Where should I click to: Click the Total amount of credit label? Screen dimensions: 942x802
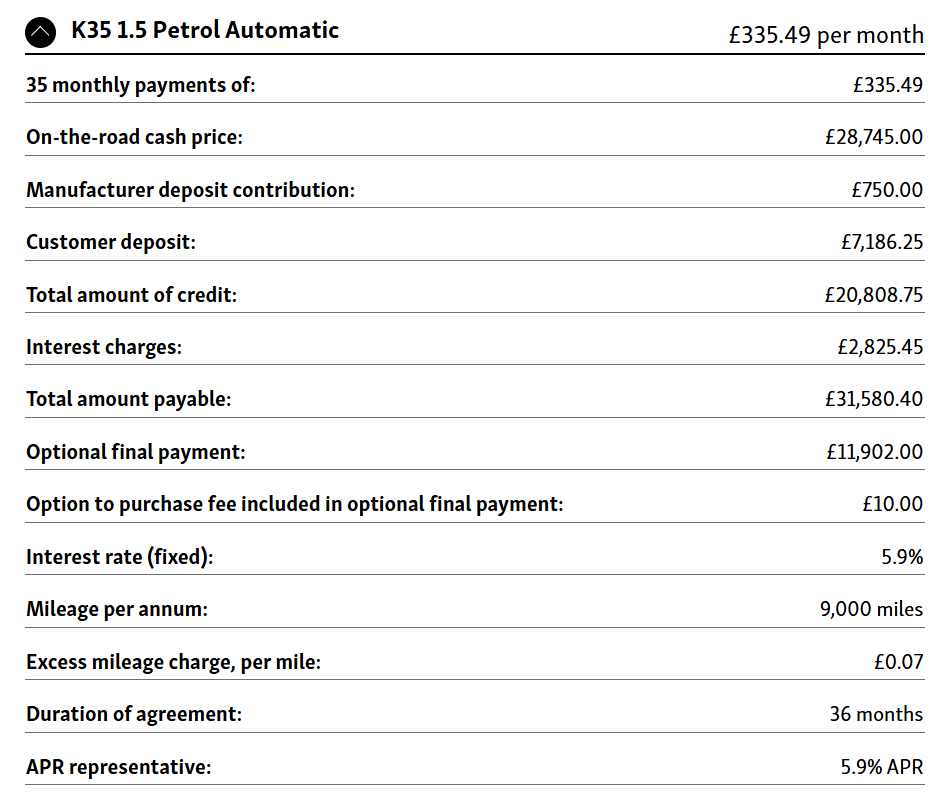131,294
